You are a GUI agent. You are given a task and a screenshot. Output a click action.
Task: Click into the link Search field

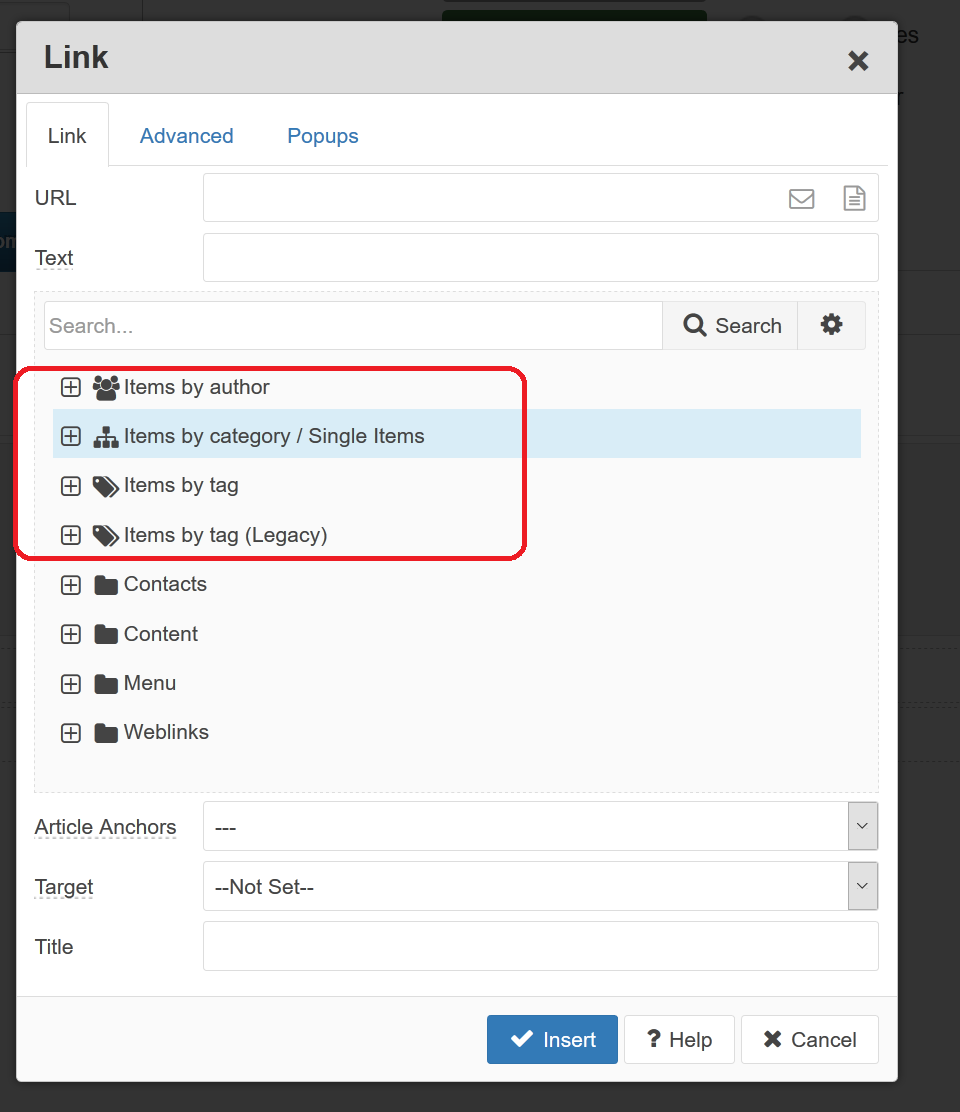tap(353, 326)
